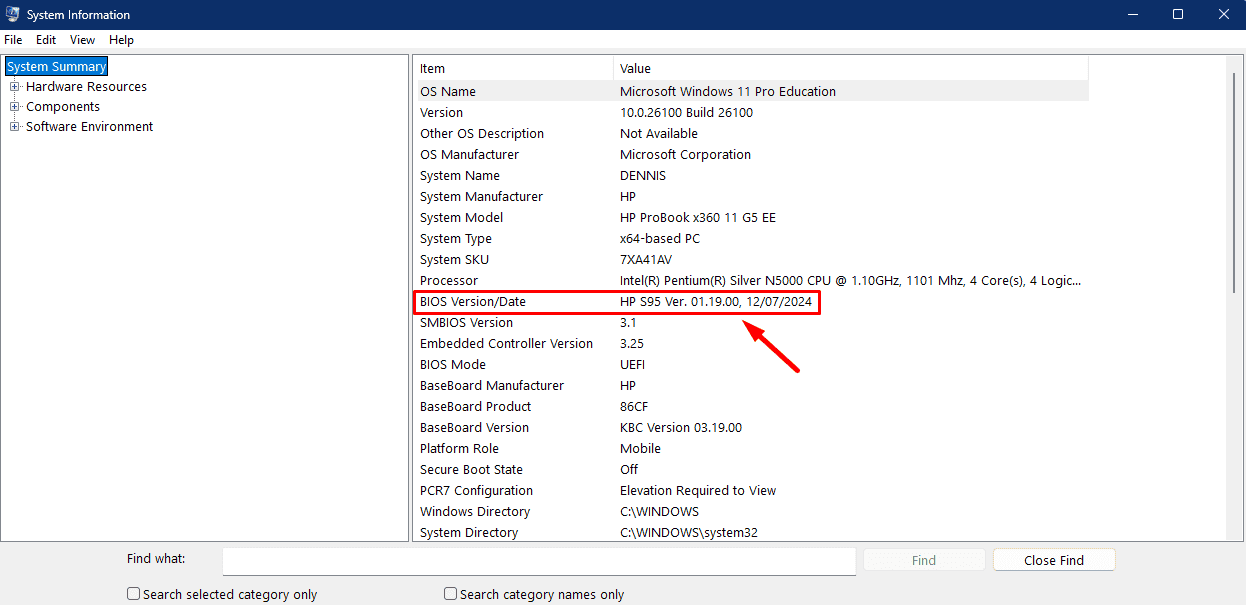1246x605 pixels.
Task: Click inside the Find what field
Action: click(x=539, y=561)
